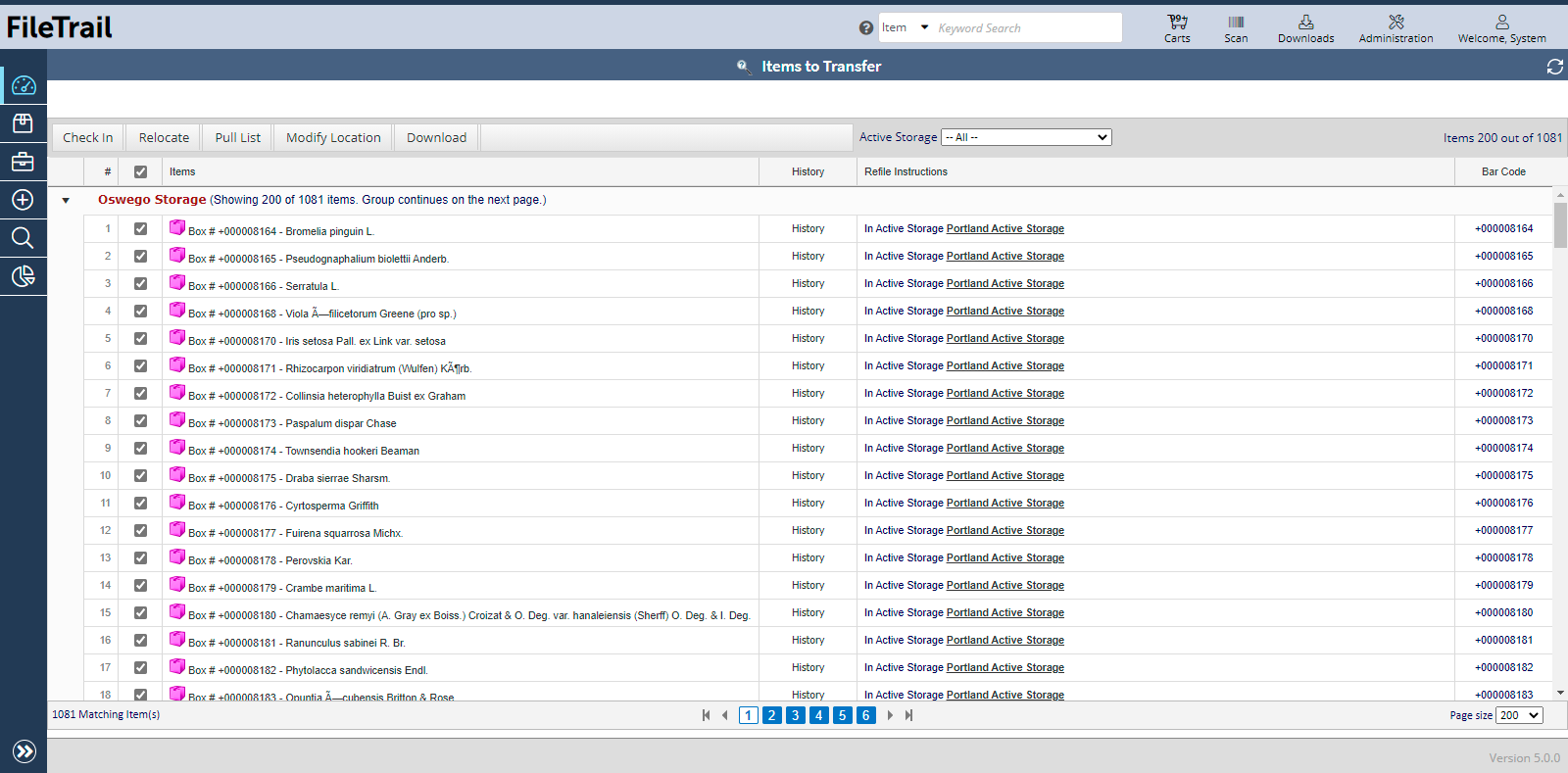Uncheck the checkbox for Serratula L. row
This screenshot has height=773, width=1568.
point(140,283)
